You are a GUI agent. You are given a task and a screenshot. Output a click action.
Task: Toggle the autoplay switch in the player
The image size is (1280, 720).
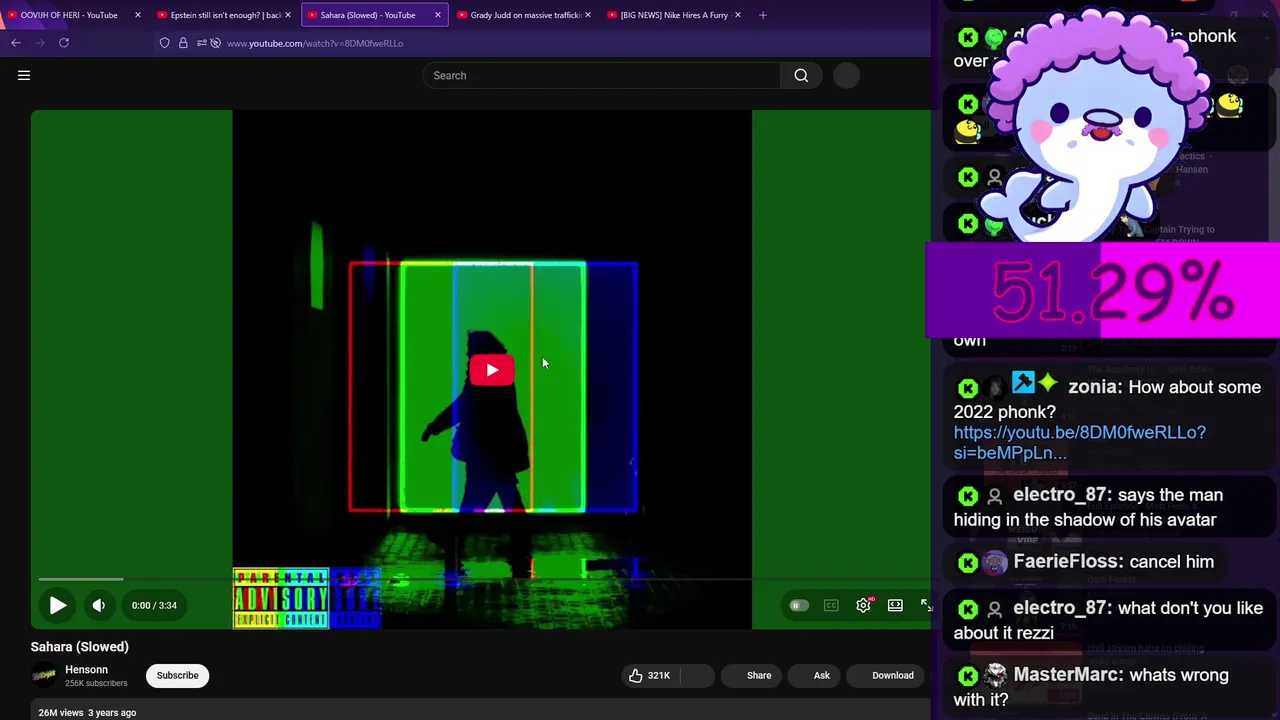coord(798,605)
